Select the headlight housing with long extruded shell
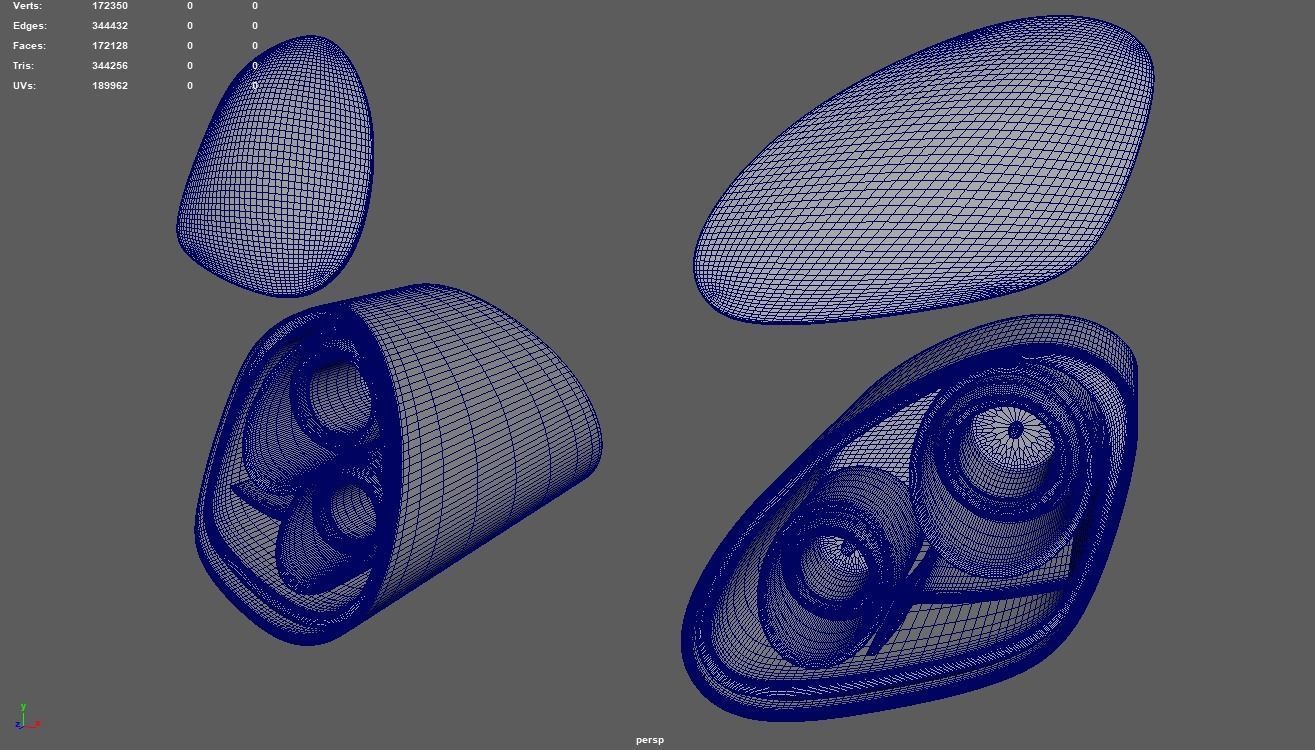 point(398,463)
